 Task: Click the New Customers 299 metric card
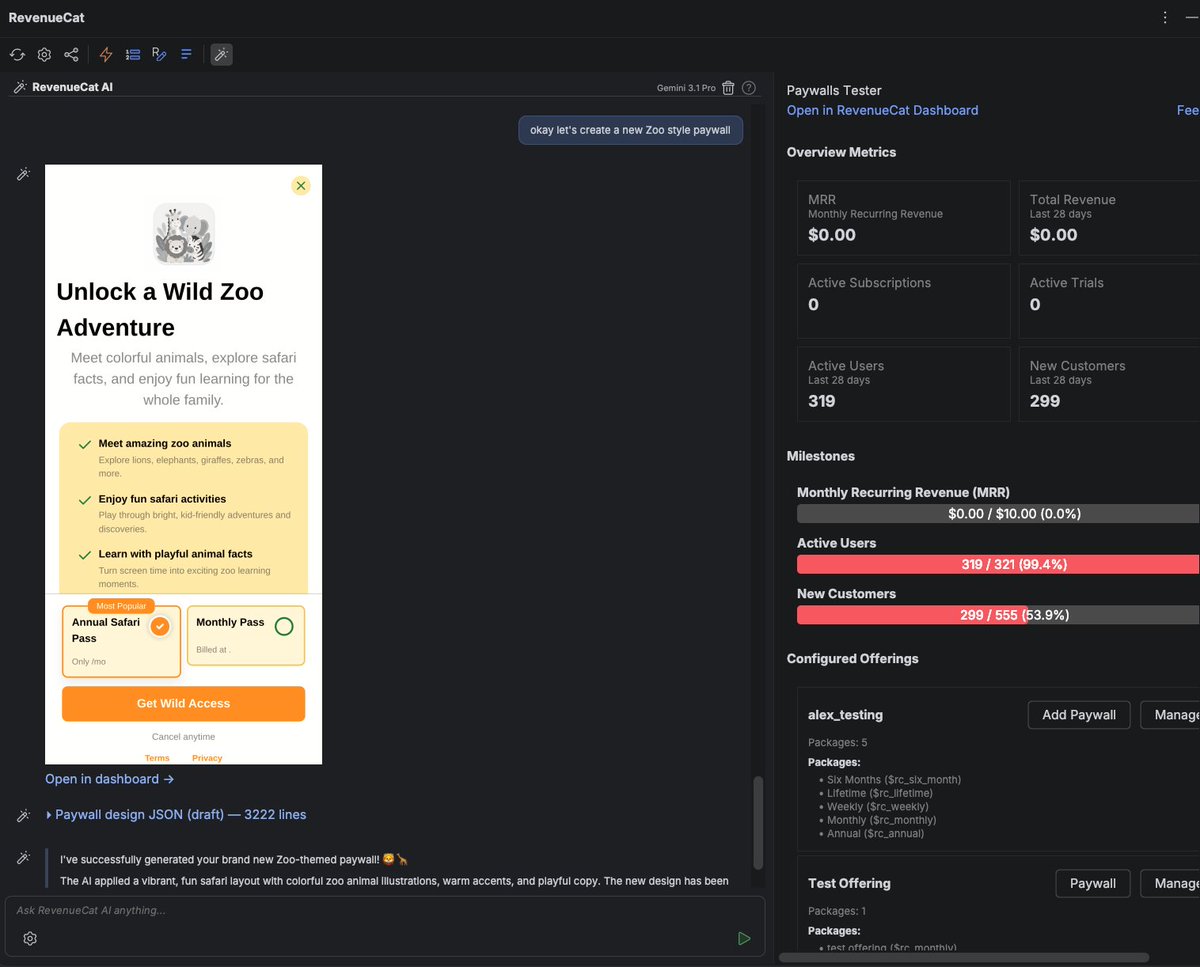[x=1109, y=384]
